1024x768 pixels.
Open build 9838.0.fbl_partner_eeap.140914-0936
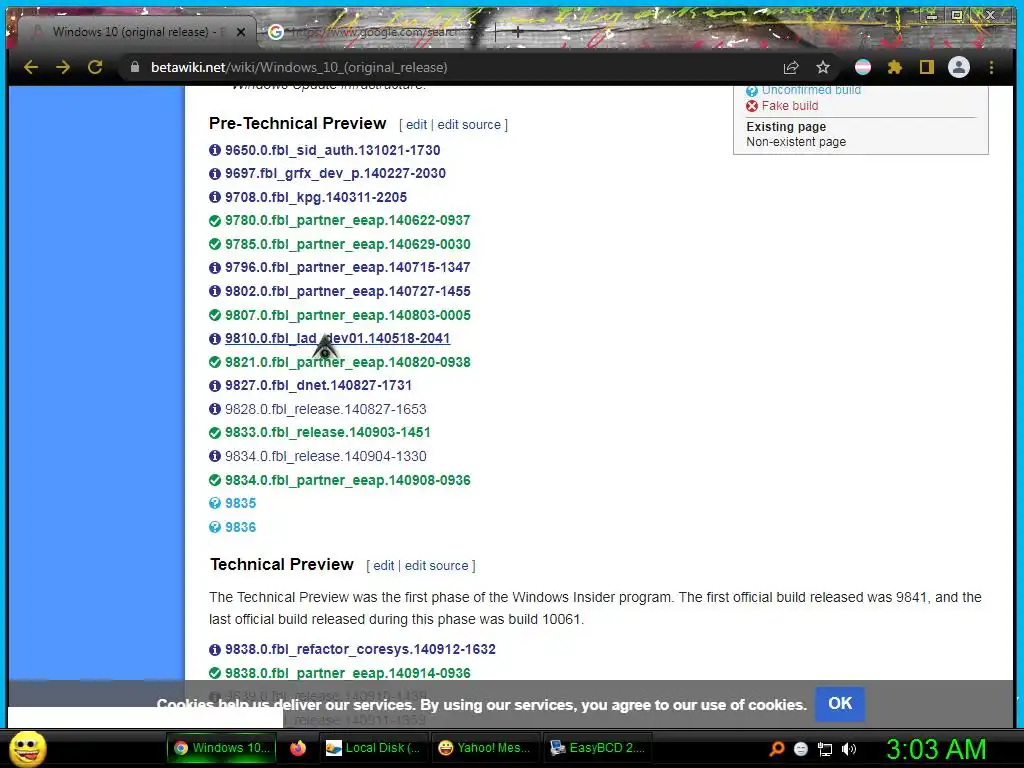coord(347,673)
